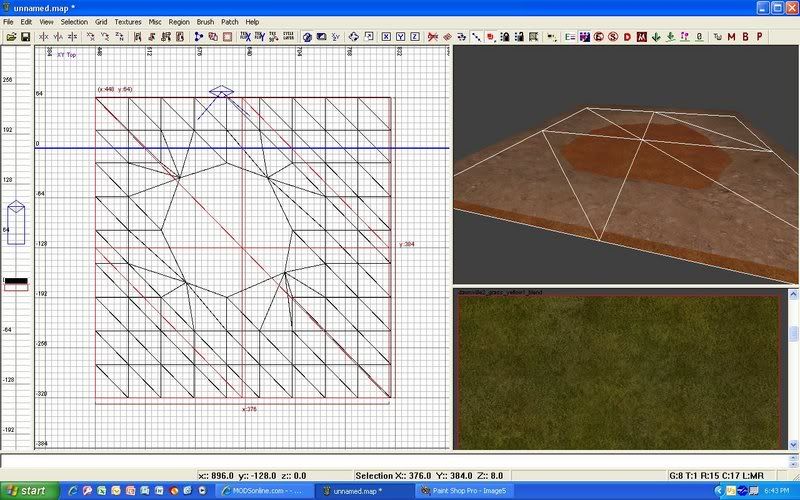Screen dimensions: 800x500
Task: Click the red B toolbar icon
Action: pos(745,37)
